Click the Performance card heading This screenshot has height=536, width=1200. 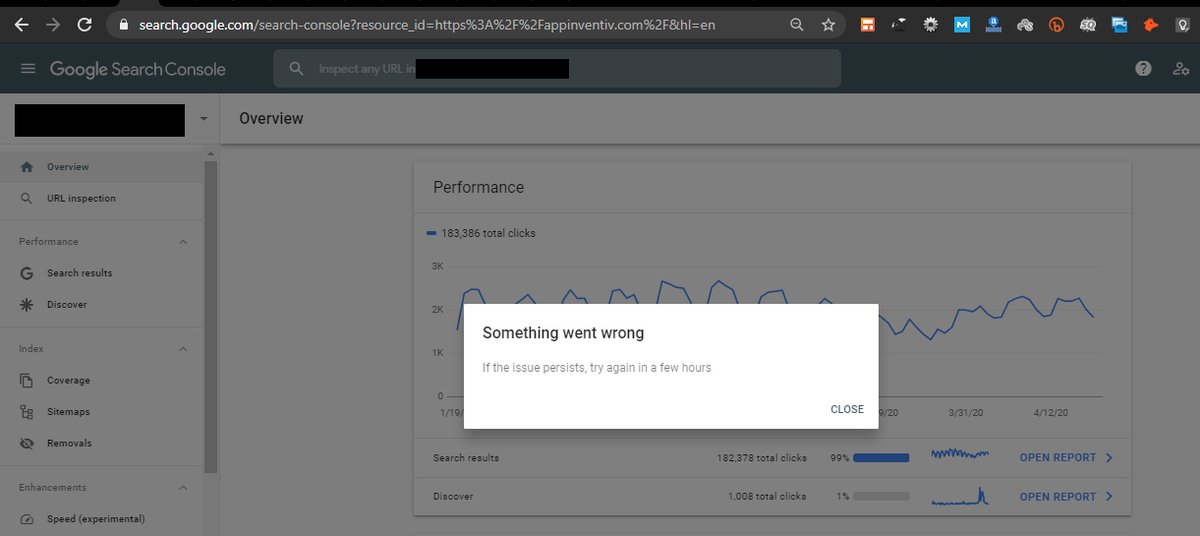478,187
